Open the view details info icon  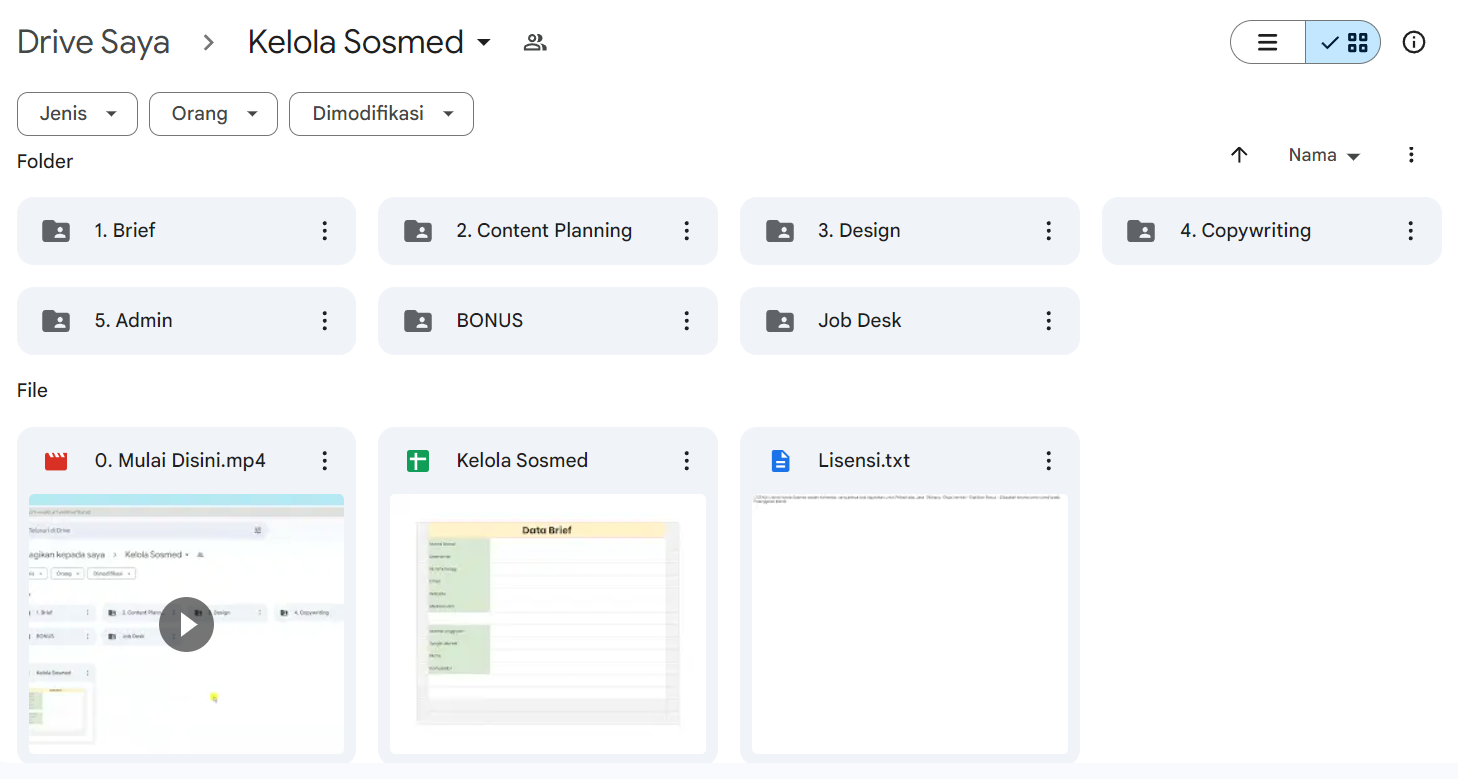pos(1413,42)
